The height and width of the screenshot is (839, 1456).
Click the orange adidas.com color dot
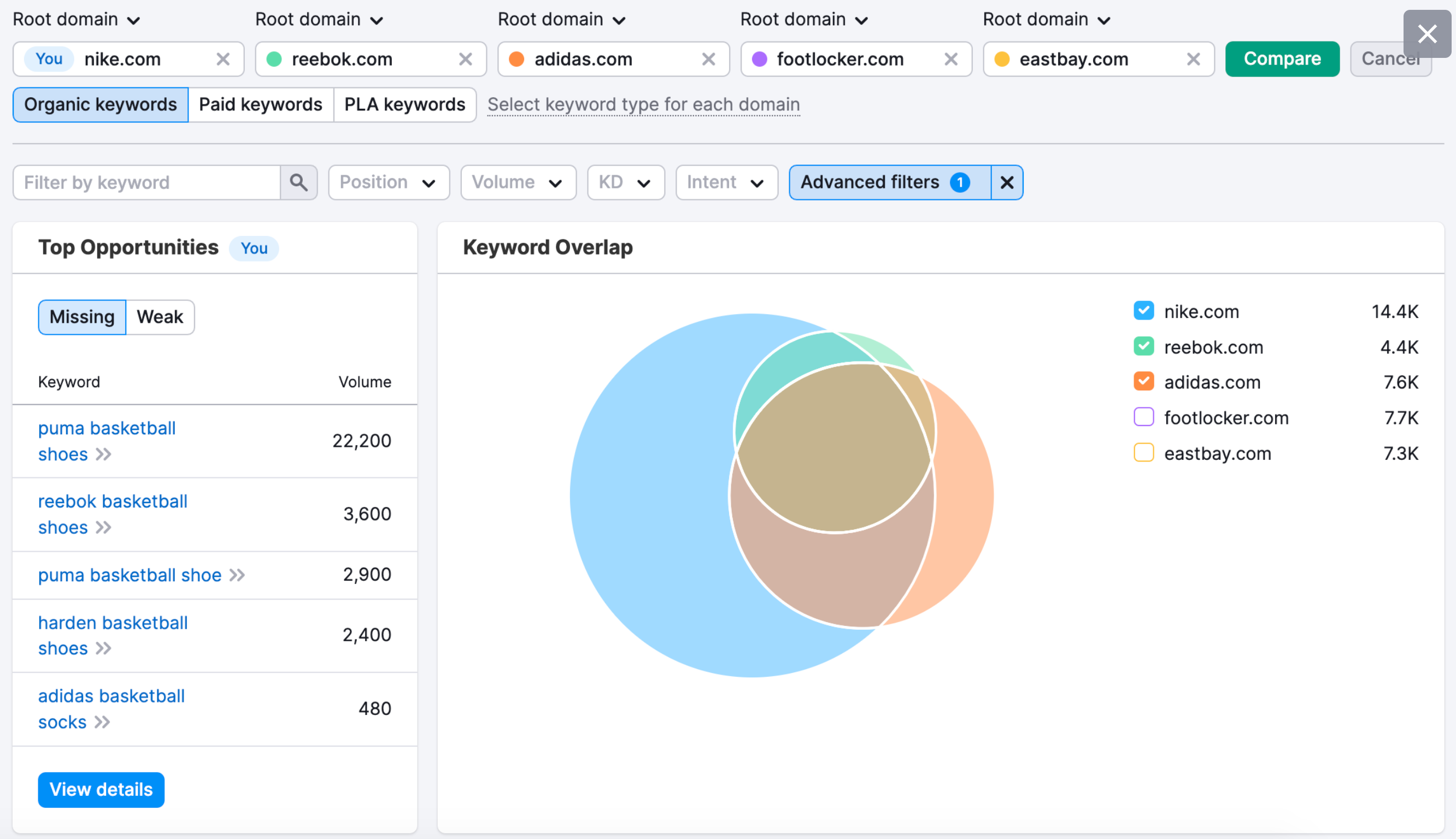[x=517, y=59]
